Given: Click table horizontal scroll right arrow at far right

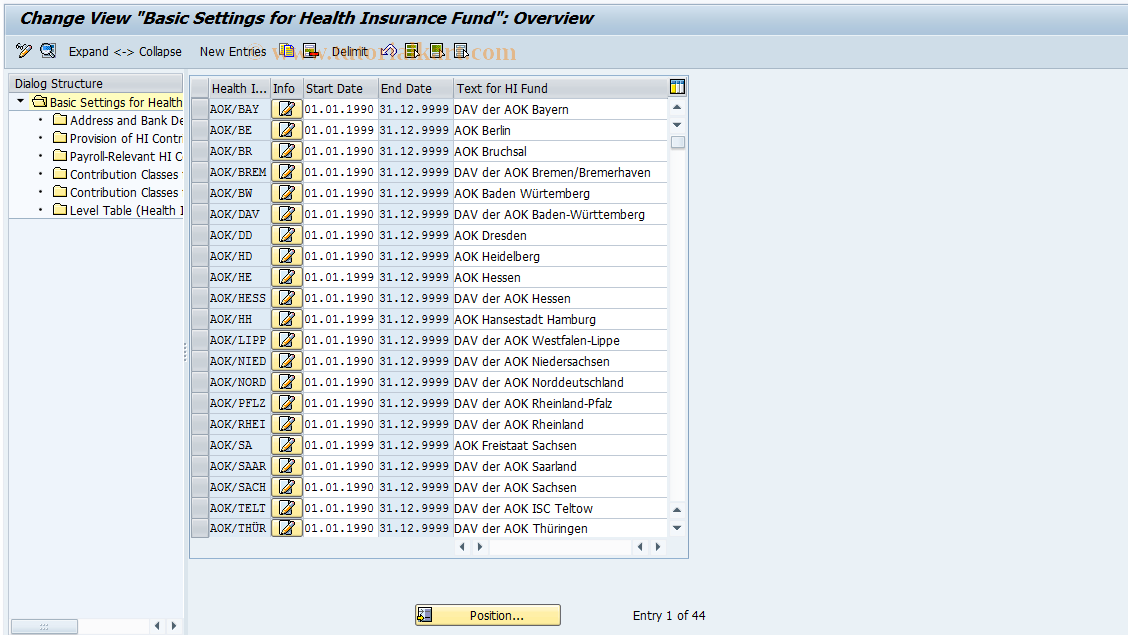Looking at the screenshot, I should [658, 547].
